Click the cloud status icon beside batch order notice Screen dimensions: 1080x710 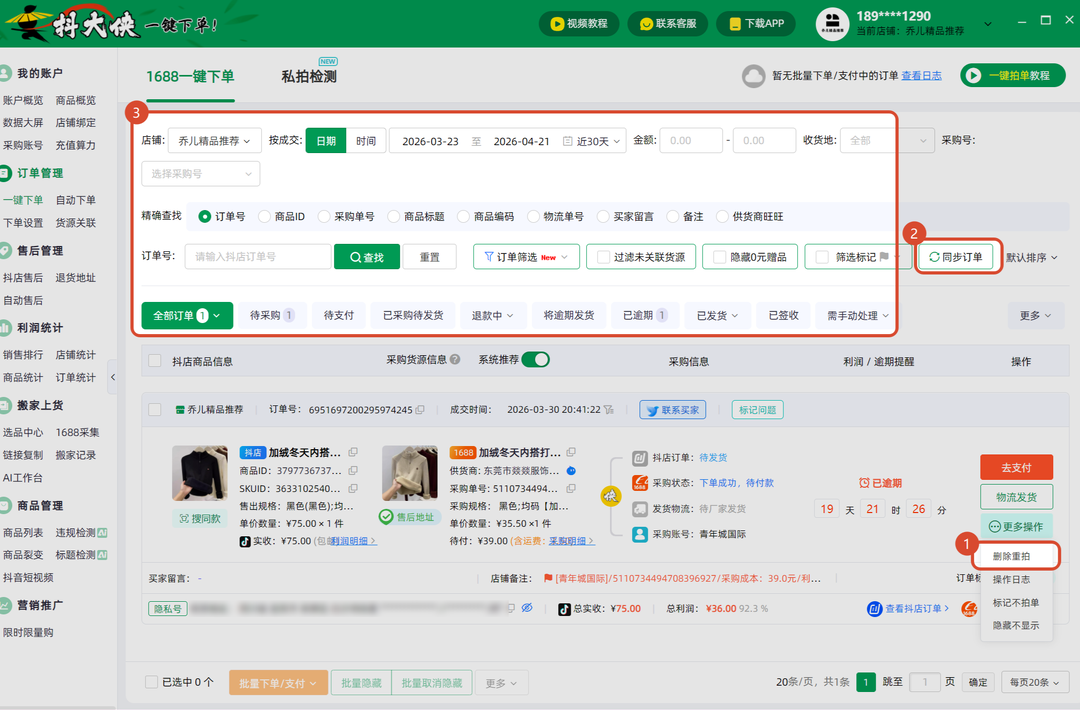(753, 76)
